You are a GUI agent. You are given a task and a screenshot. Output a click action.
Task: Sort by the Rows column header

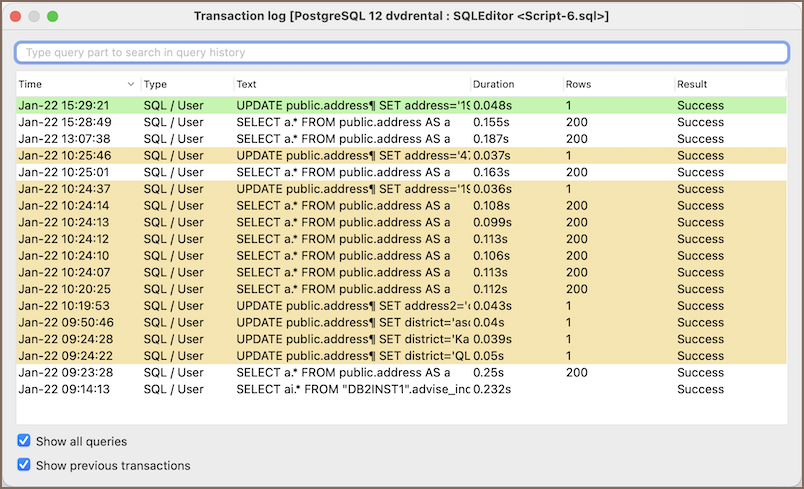point(615,84)
